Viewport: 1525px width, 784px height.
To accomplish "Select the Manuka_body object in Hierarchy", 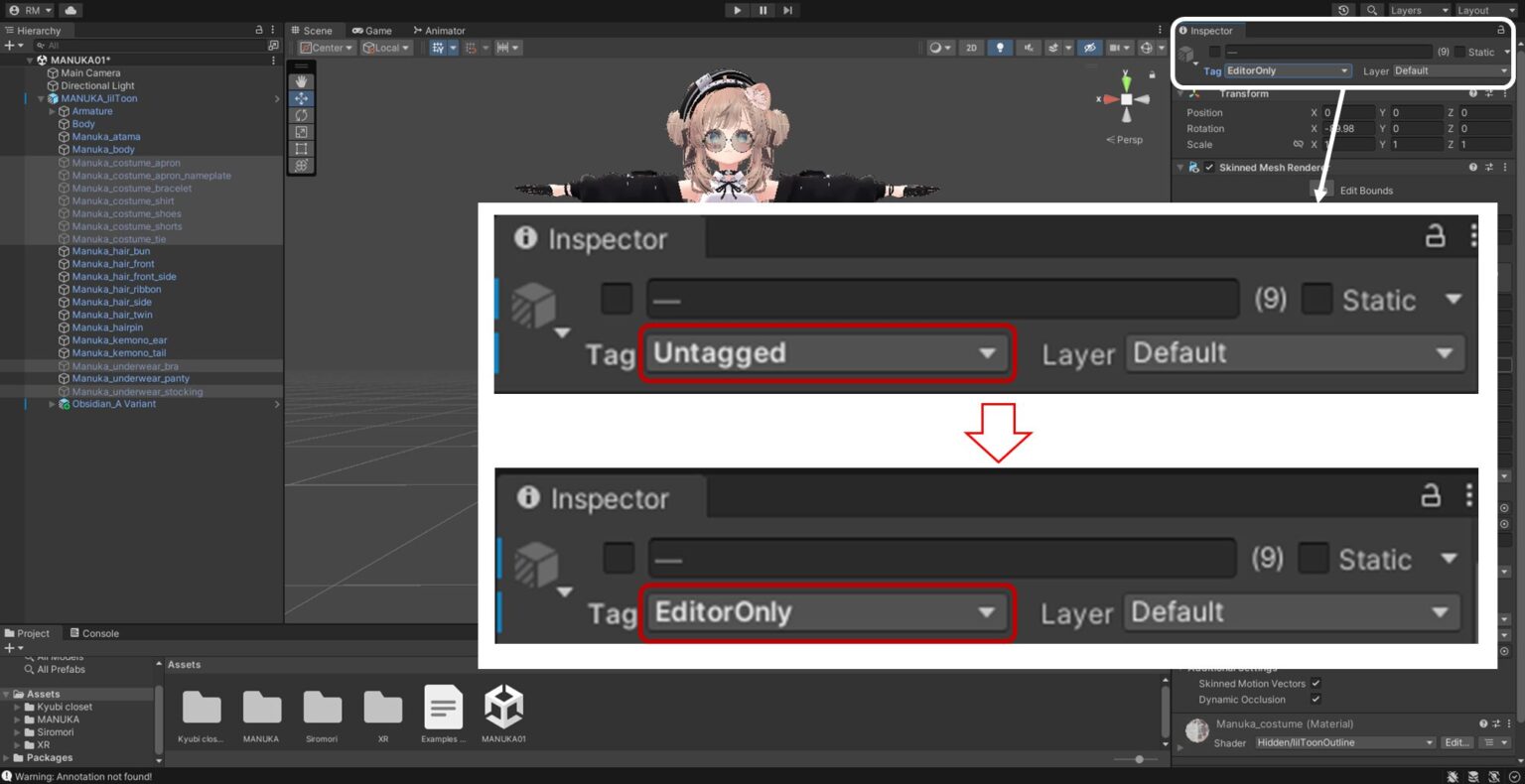I will click(102, 149).
